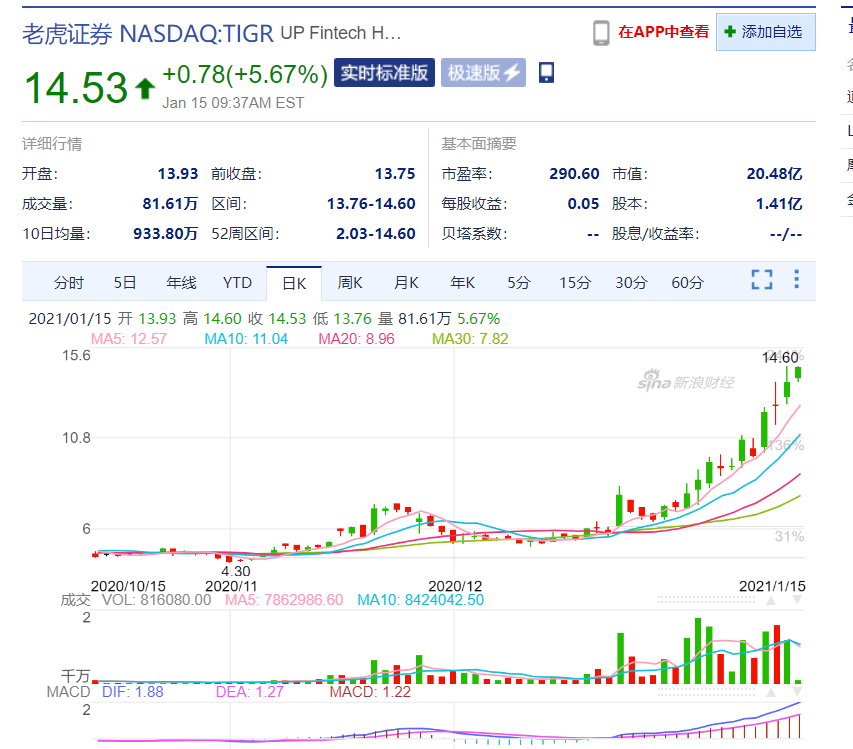The height and width of the screenshot is (749, 853).
Task: Expand chart to fullscreen
Action: coord(762,280)
